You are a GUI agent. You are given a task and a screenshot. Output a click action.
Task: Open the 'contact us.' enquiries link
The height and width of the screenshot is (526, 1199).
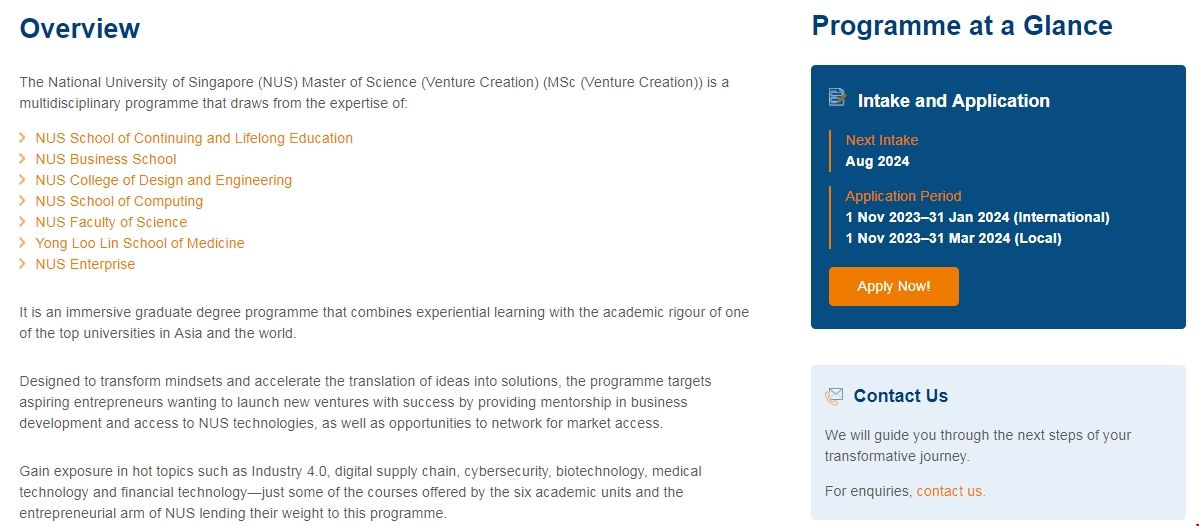point(950,491)
